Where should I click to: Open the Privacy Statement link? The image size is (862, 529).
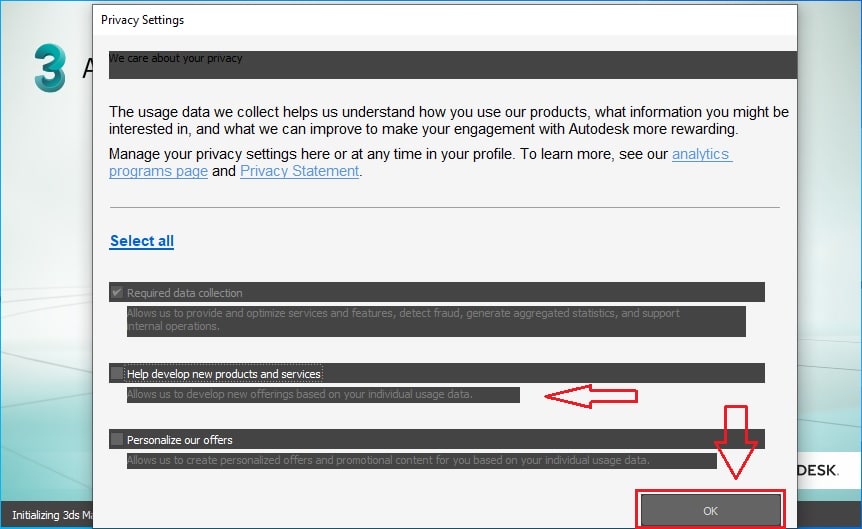[300, 171]
